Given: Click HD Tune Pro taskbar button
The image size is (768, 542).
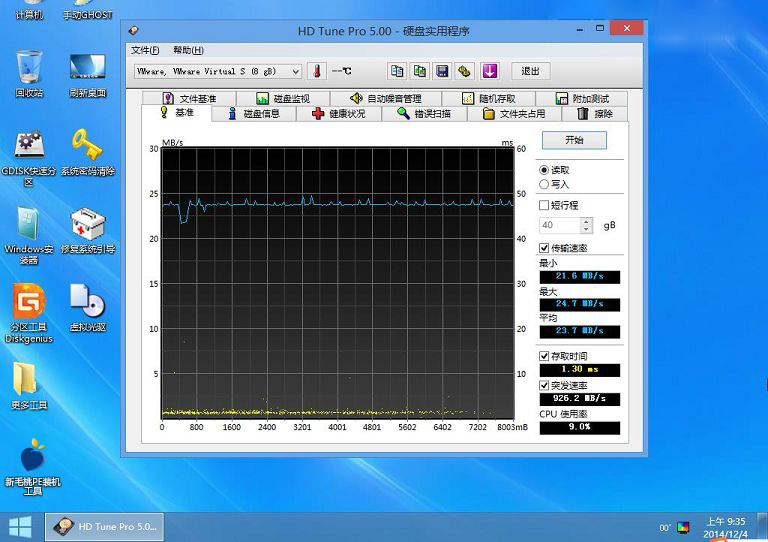Looking at the screenshot, I should (x=104, y=527).
